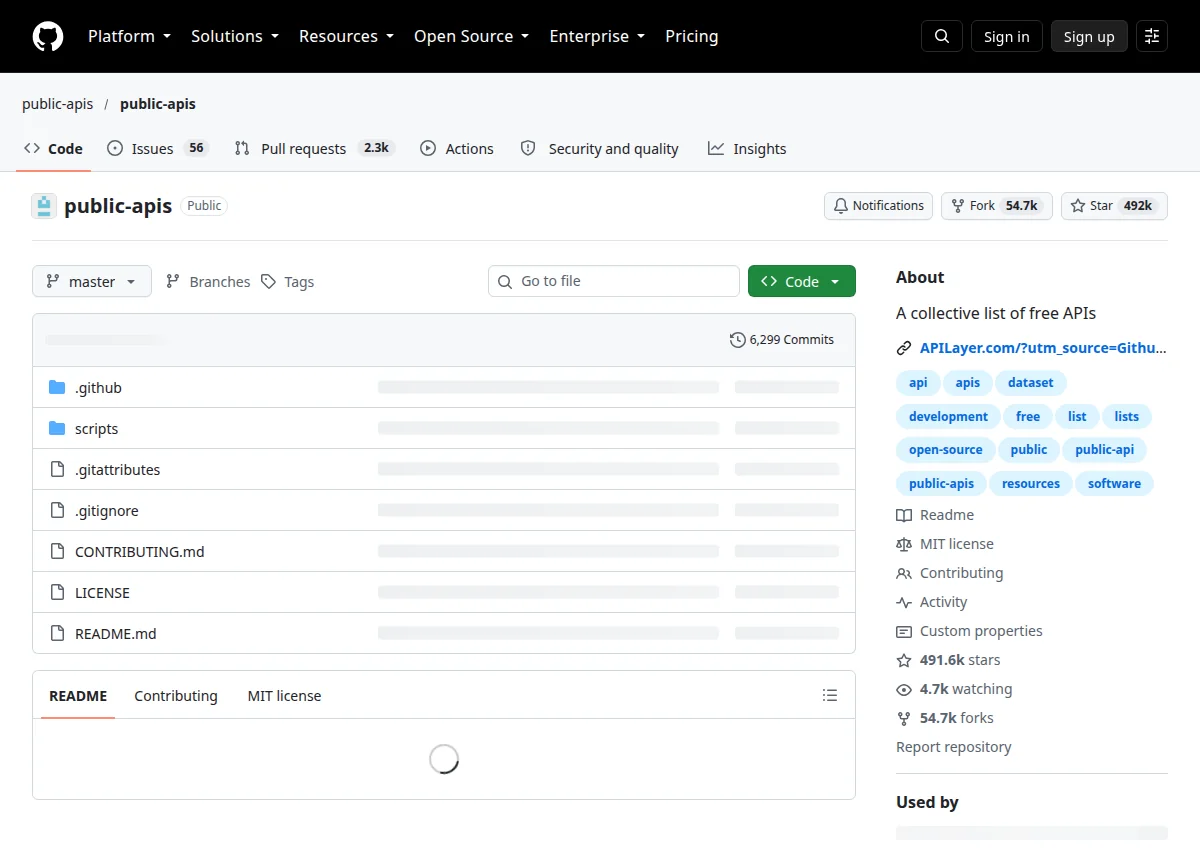Open the Actions tab

pos(457,148)
